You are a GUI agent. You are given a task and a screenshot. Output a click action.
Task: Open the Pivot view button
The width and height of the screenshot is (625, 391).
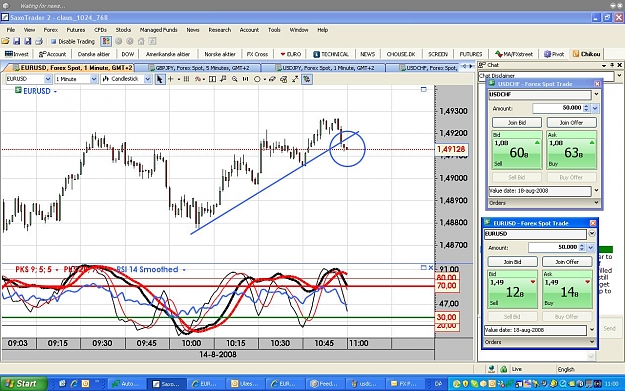(554, 54)
